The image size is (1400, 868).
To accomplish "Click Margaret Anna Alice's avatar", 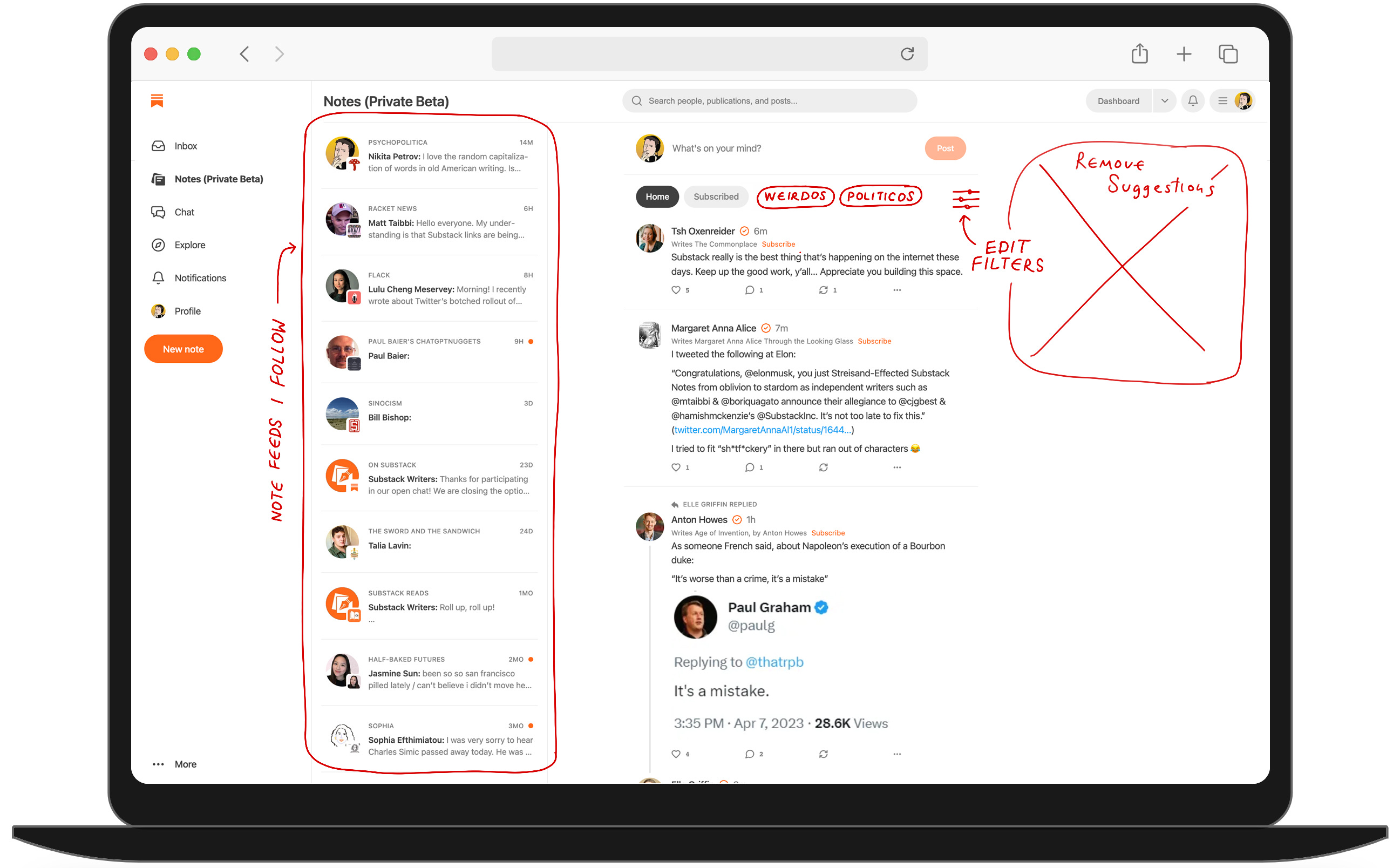I will point(650,335).
